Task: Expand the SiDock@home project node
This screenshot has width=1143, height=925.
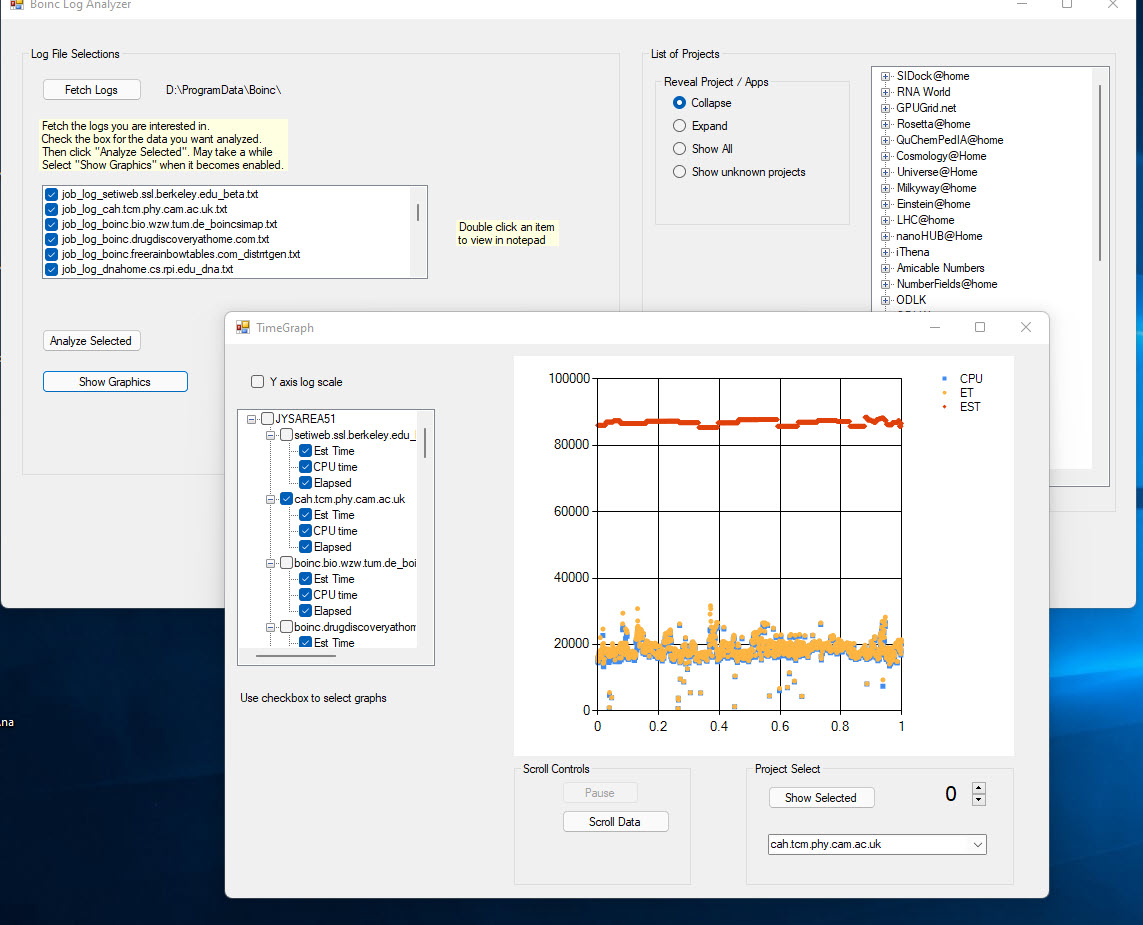Action: click(885, 76)
